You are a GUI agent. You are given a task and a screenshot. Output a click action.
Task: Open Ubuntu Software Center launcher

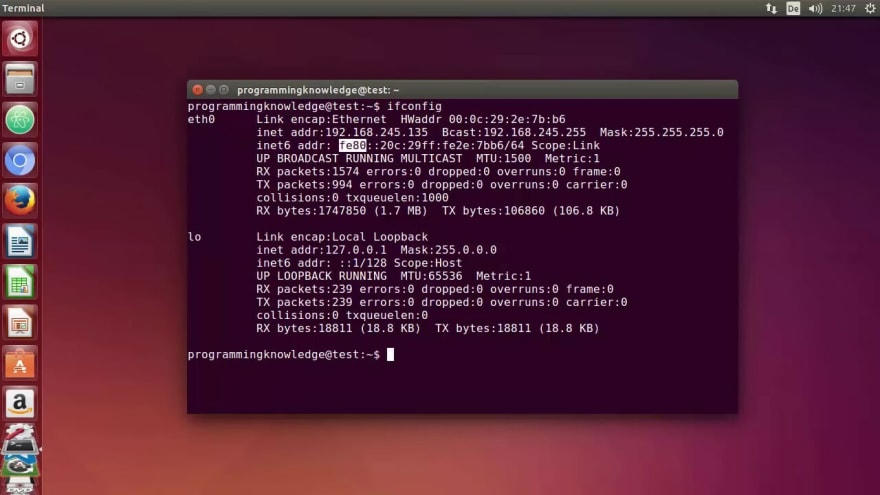click(x=20, y=363)
